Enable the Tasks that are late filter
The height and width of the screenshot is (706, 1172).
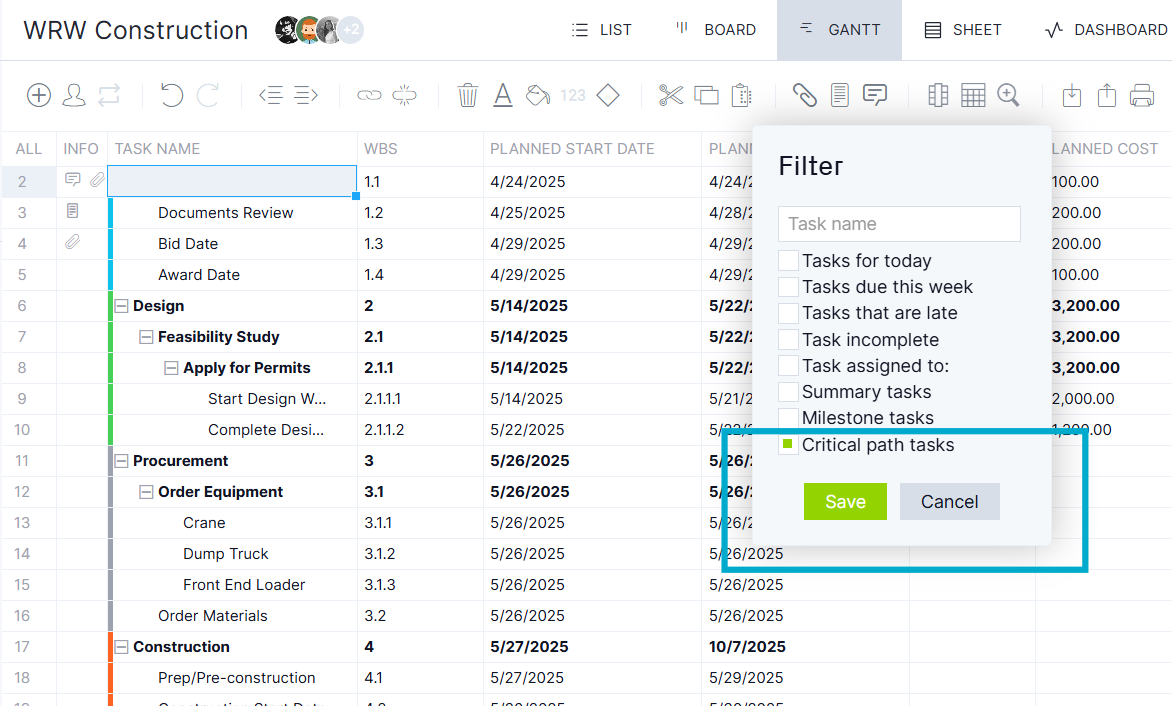point(788,312)
